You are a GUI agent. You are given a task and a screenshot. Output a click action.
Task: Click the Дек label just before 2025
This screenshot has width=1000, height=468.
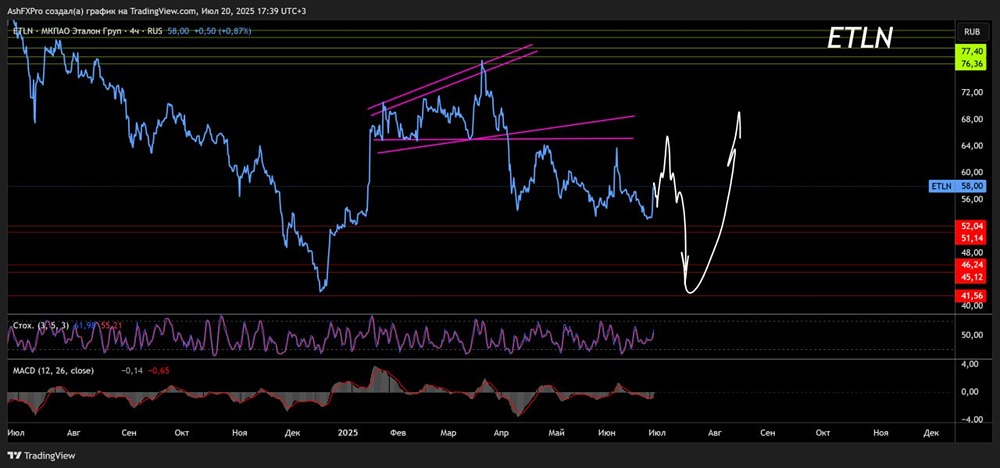[x=293, y=433]
